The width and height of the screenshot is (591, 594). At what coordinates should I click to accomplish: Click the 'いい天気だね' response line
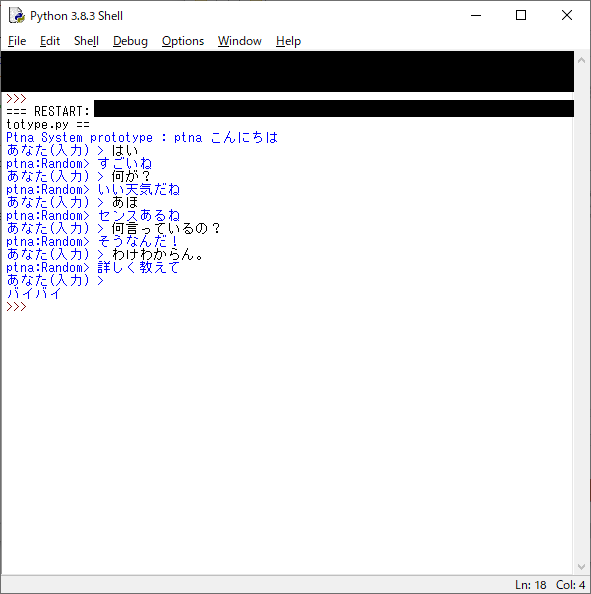(x=93, y=189)
